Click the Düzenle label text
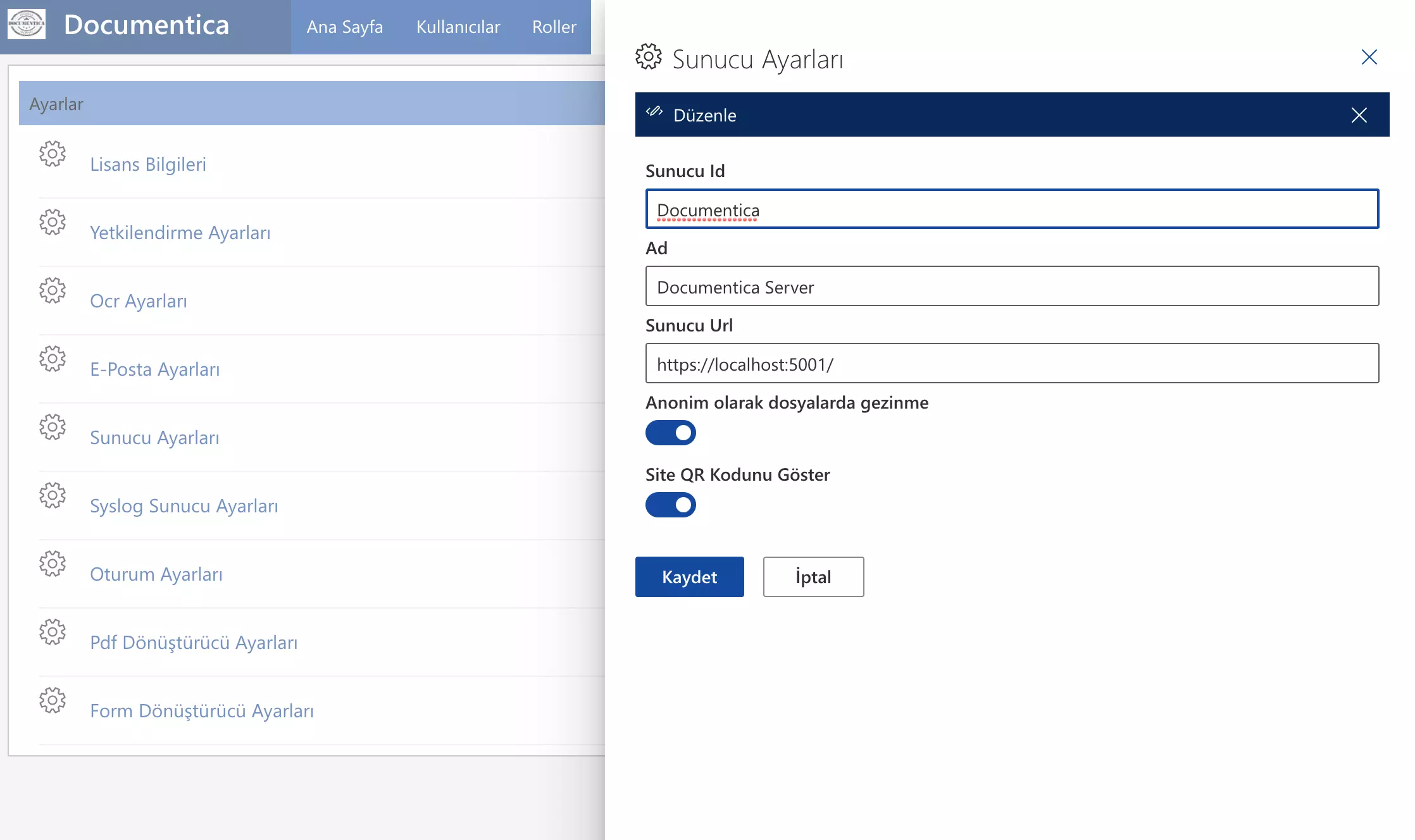This screenshot has height=840, width=1415. point(705,115)
